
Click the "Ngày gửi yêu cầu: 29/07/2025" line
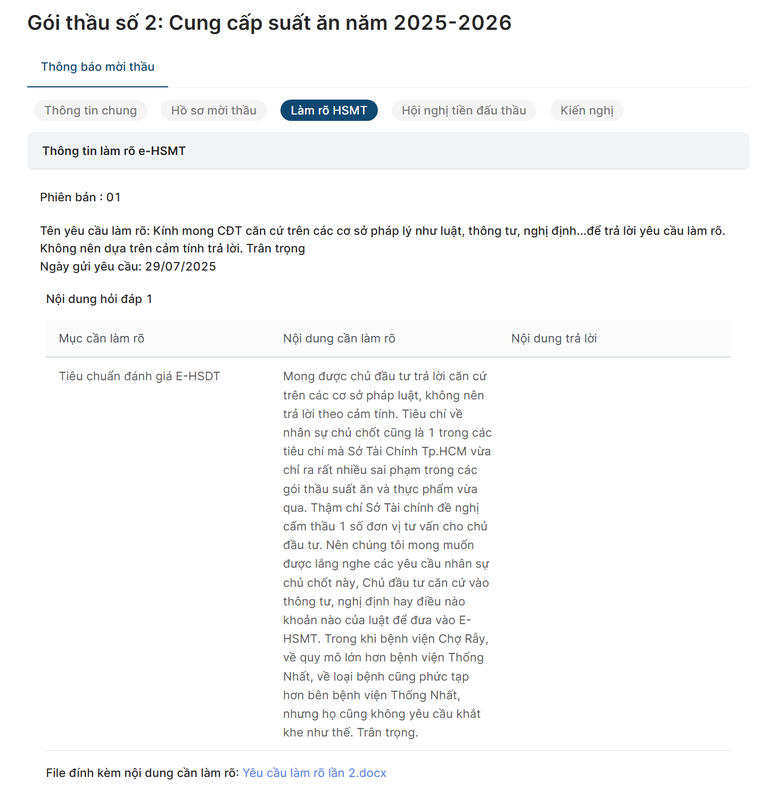[128, 266]
